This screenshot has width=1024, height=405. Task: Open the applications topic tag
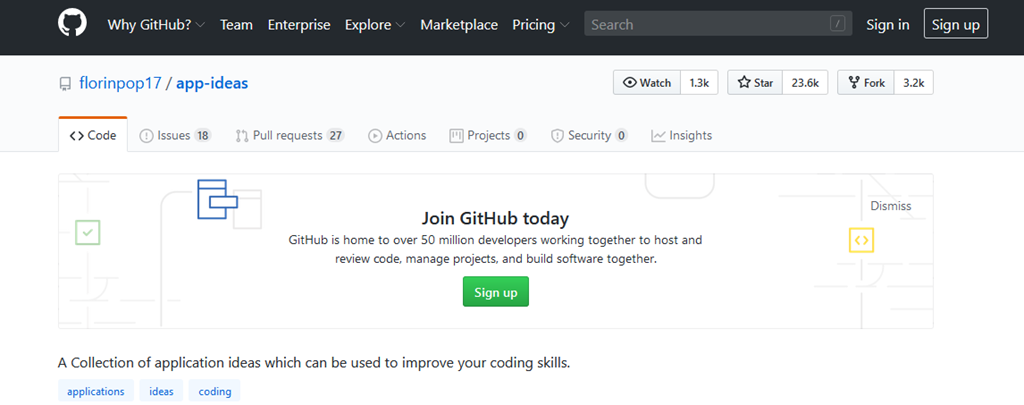click(96, 391)
